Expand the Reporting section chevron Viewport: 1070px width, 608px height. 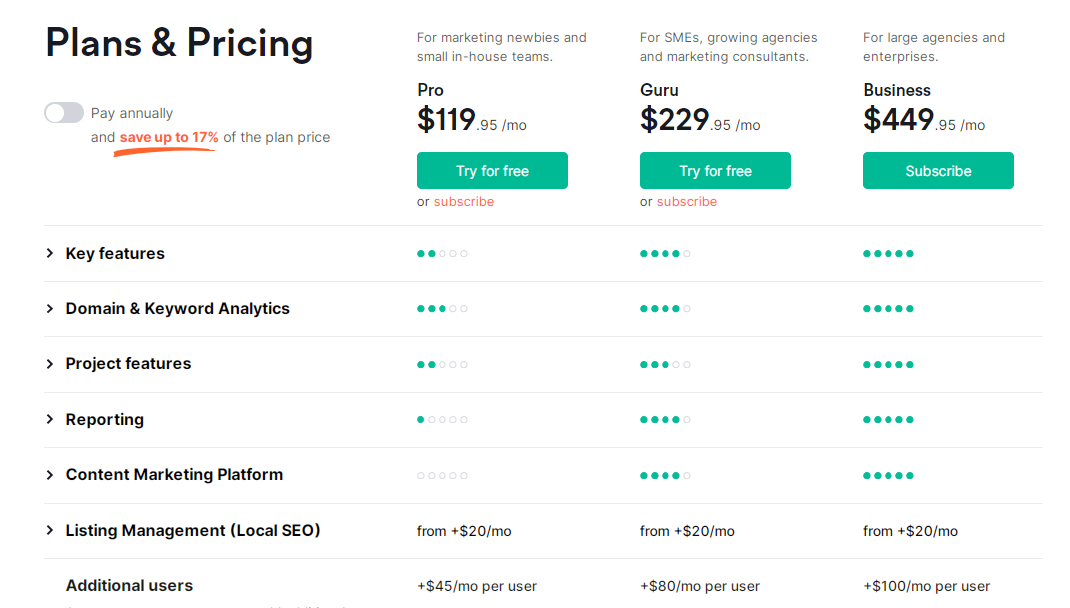[49, 420]
